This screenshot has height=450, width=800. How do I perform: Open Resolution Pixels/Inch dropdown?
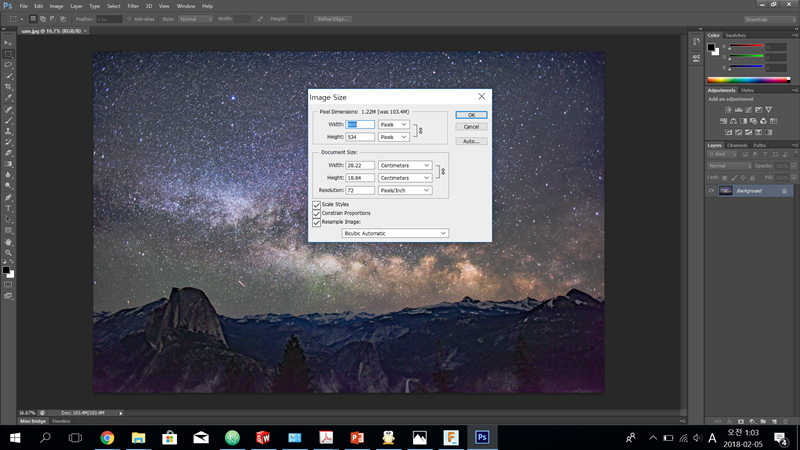tap(405, 190)
